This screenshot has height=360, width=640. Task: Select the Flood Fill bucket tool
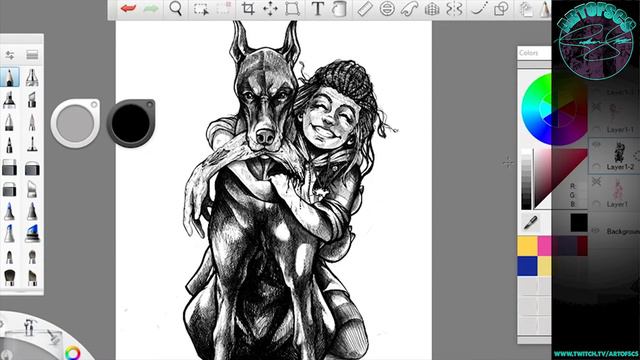coord(339,9)
